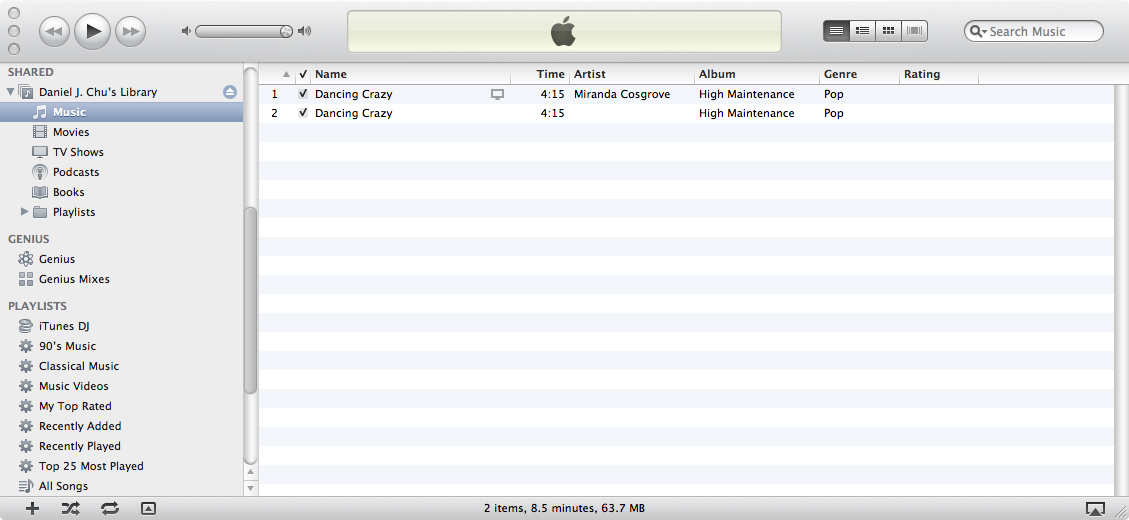Select Music in shared library
1129x520 pixels.
coord(122,112)
